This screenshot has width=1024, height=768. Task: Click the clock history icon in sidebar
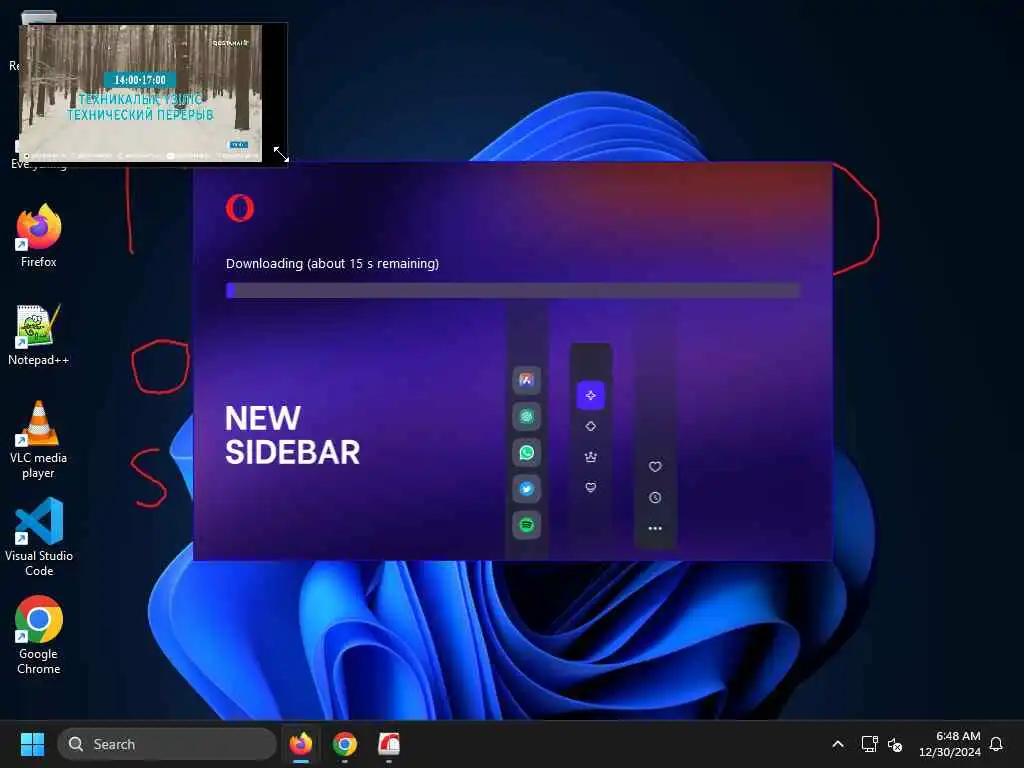(655, 498)
